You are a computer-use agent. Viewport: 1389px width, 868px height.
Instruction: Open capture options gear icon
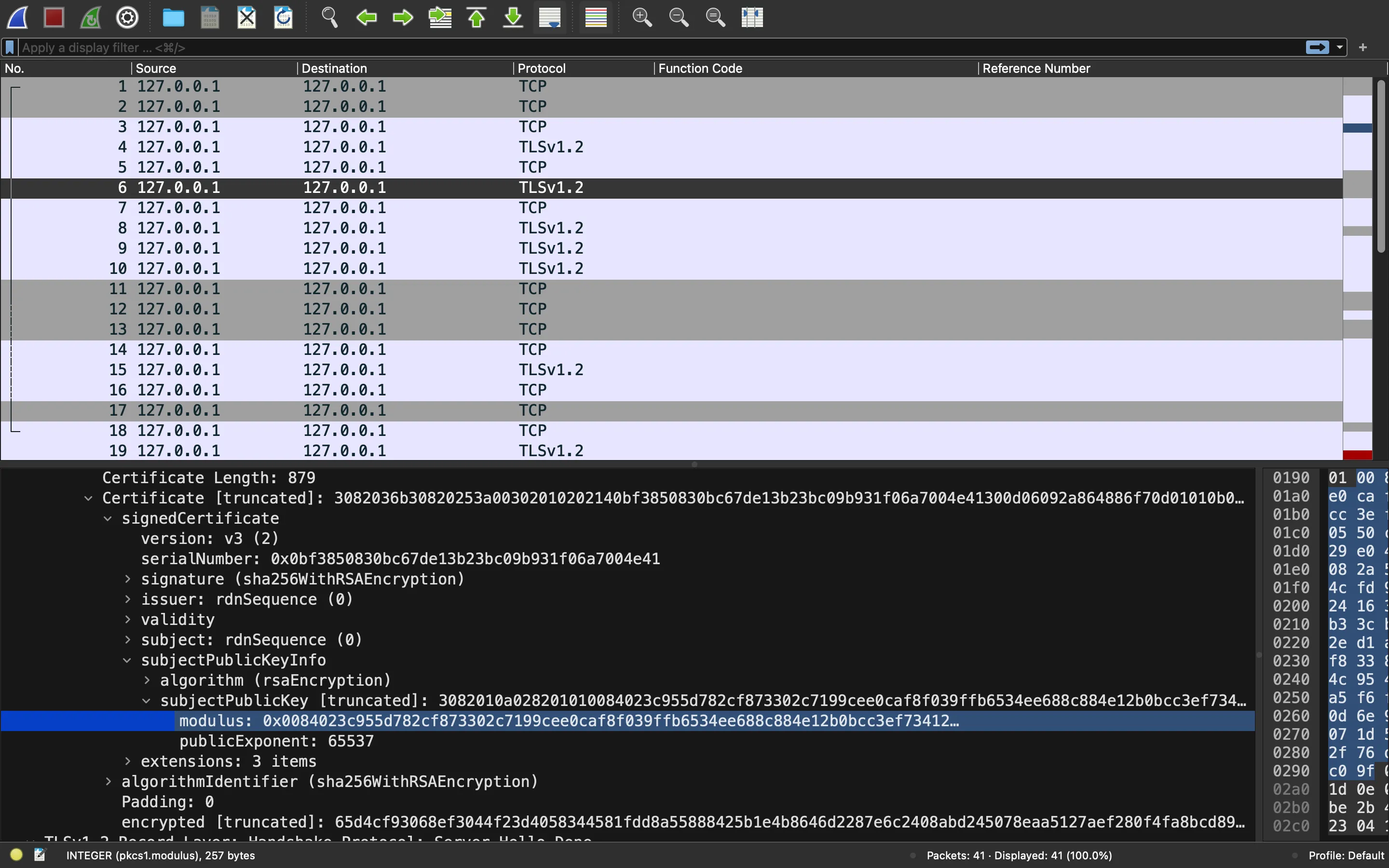[x=127, y=17]
